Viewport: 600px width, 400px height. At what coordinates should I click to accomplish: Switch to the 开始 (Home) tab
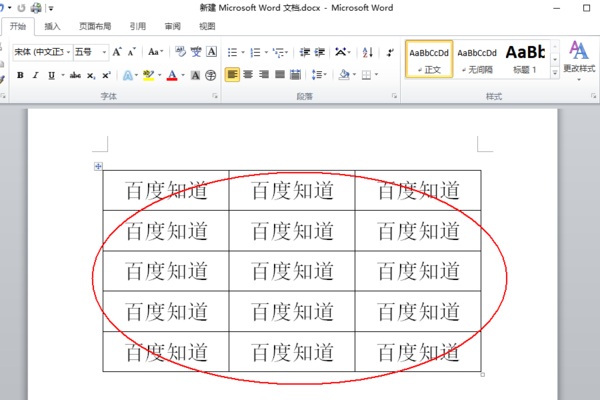coord(18,26)
